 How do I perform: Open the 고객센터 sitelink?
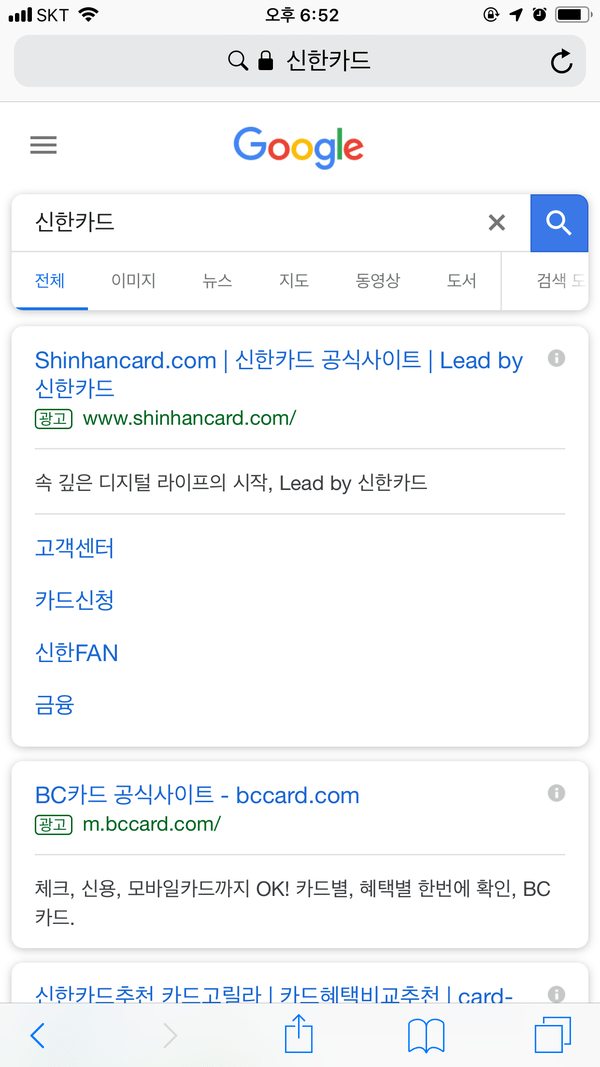pos(75,548)
